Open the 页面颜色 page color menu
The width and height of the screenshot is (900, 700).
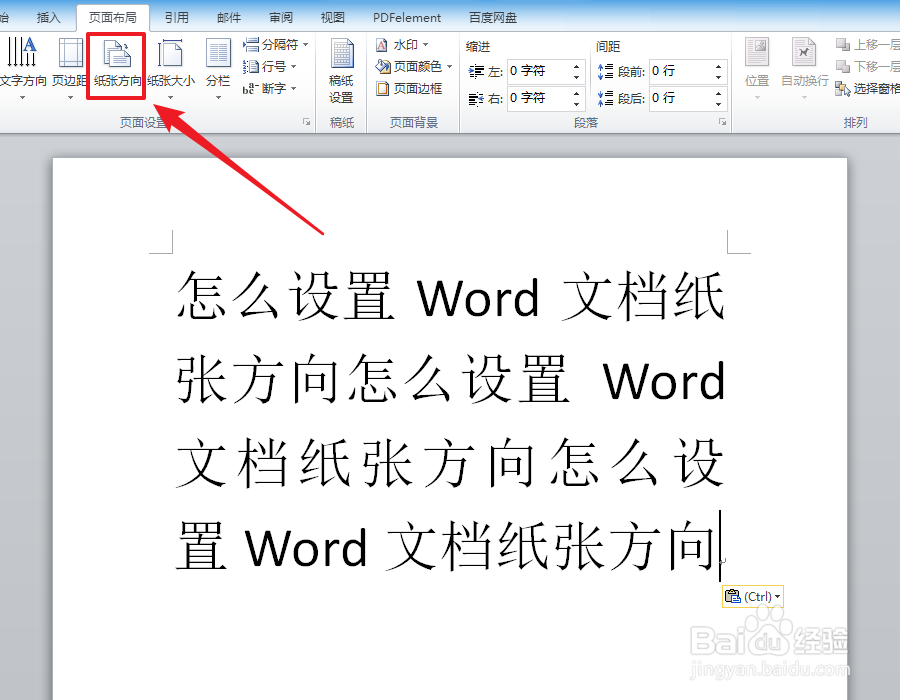[414, 67]
